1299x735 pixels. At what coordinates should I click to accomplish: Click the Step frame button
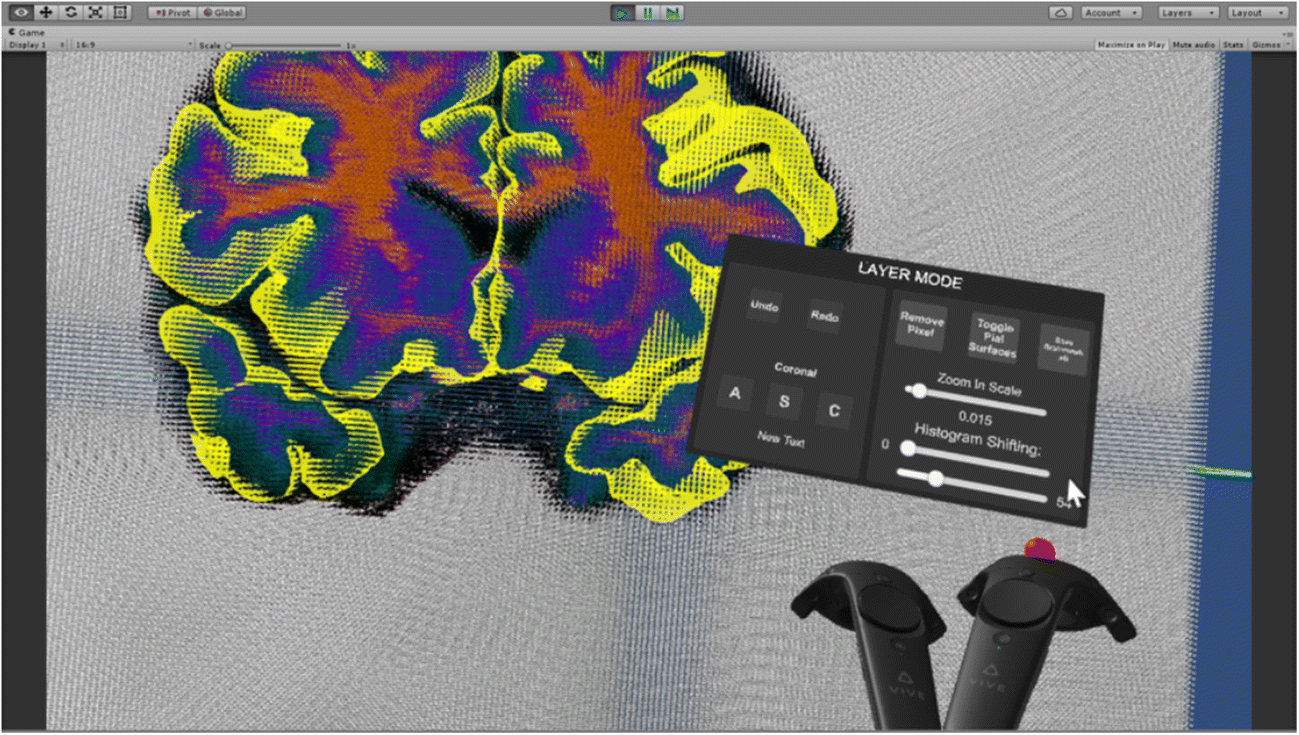[x=673, y=13]
